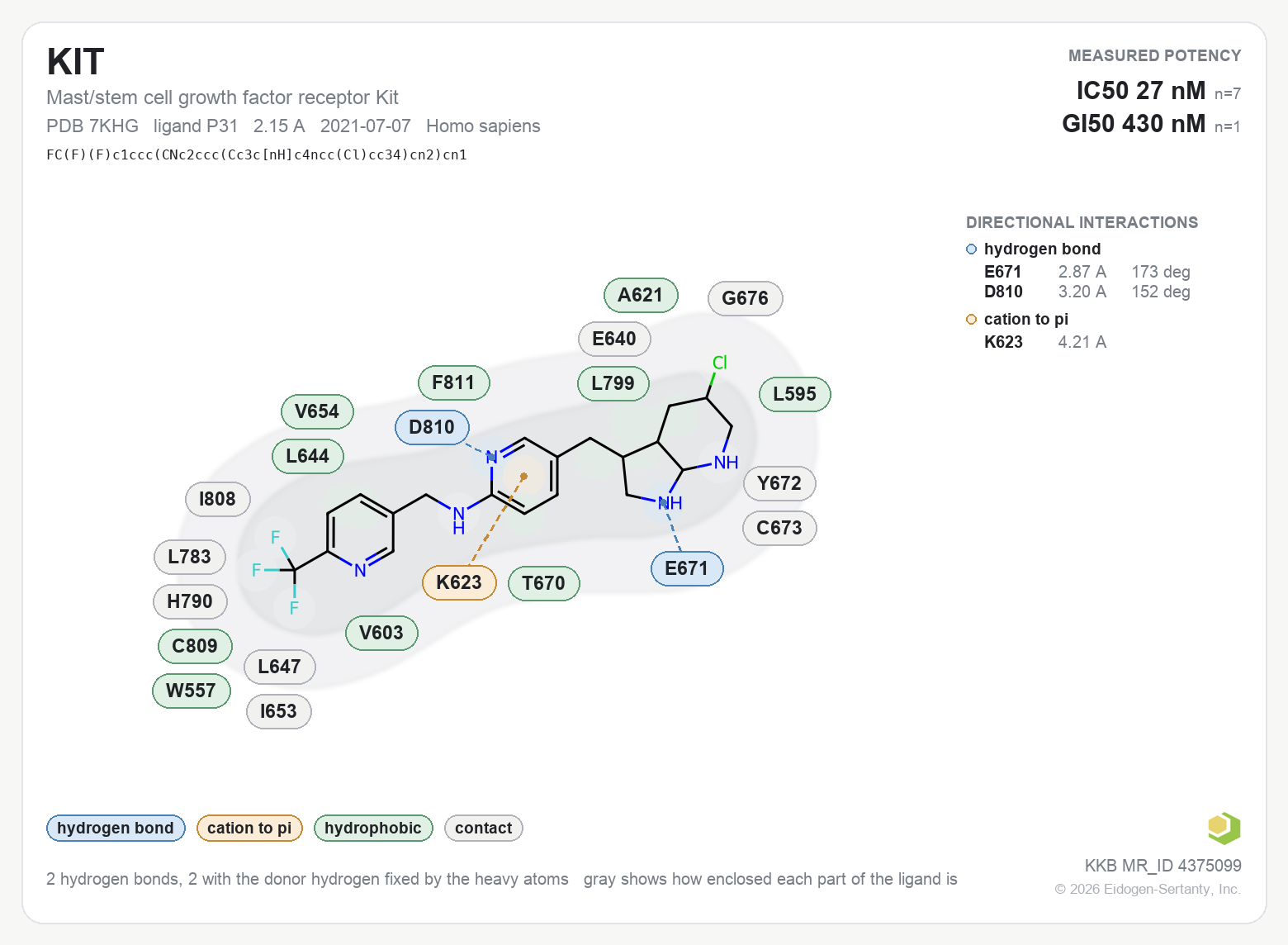
Task: Click residue label L644
Action: pyautogui.click(x=308, y=456)
